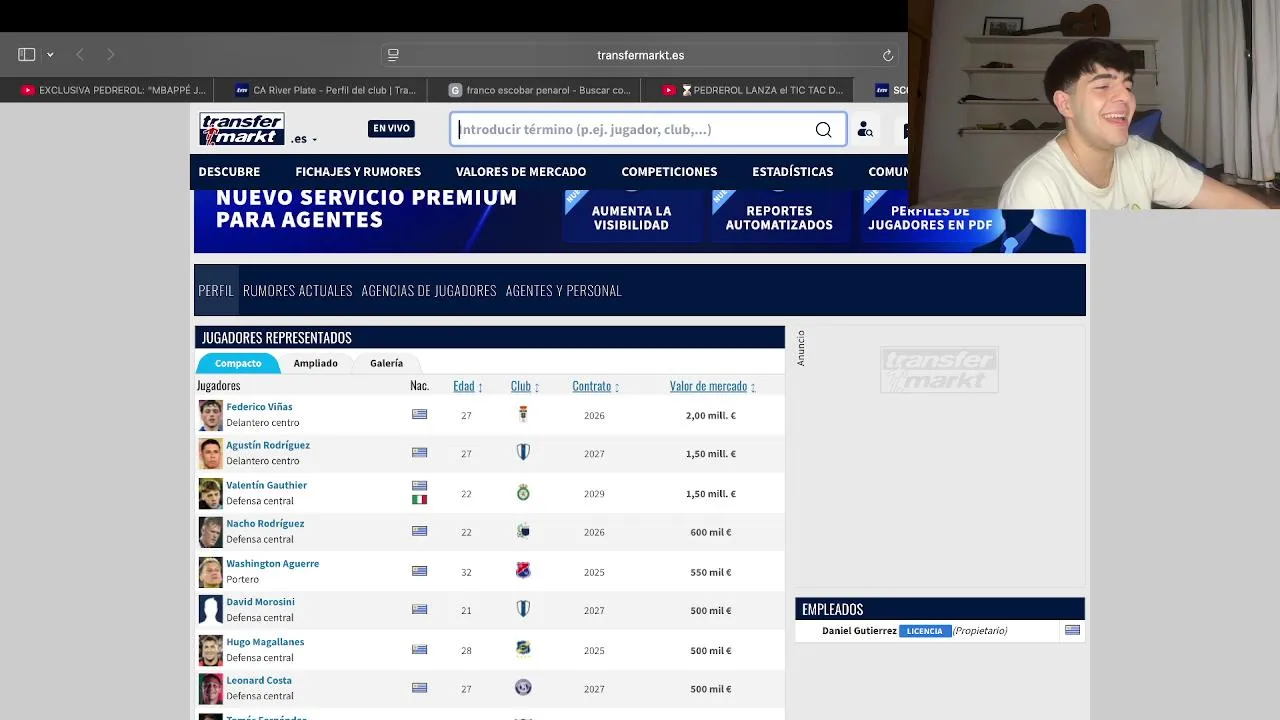
Task: Open Nacho Rodríguez player link
Action: click(x=265, y=523)
